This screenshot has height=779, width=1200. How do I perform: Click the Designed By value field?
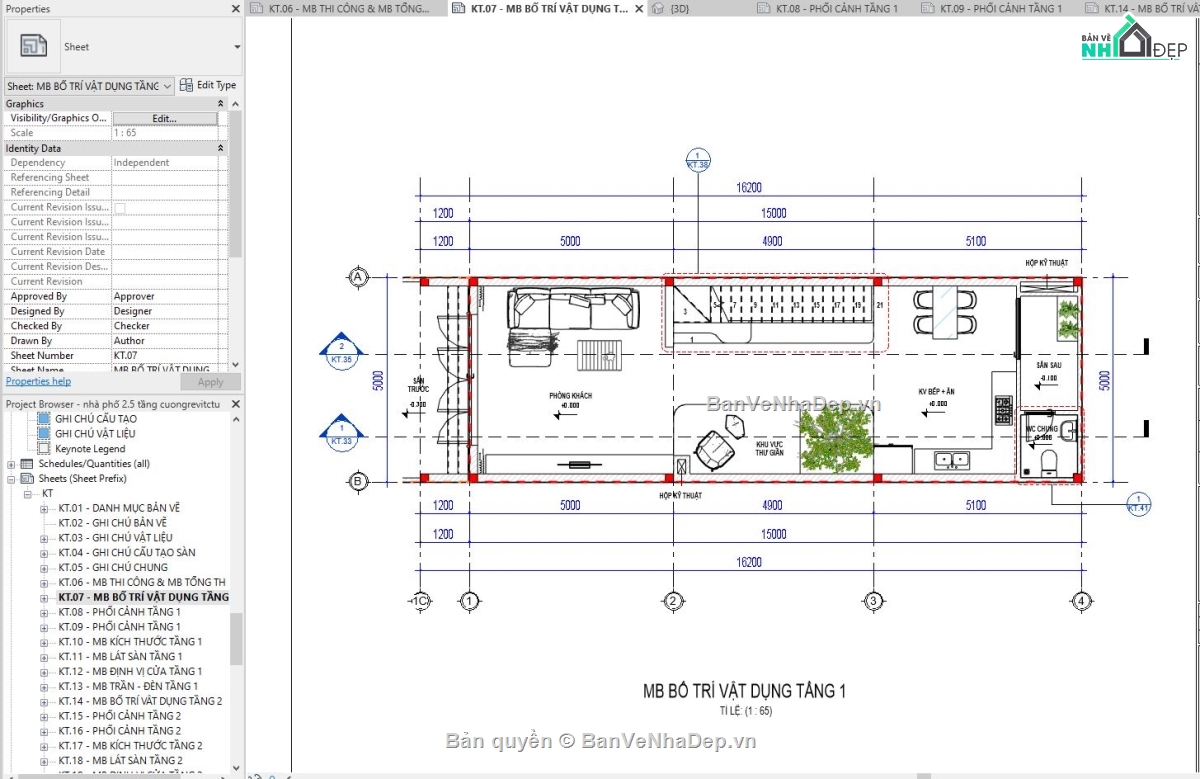(164, 311)
